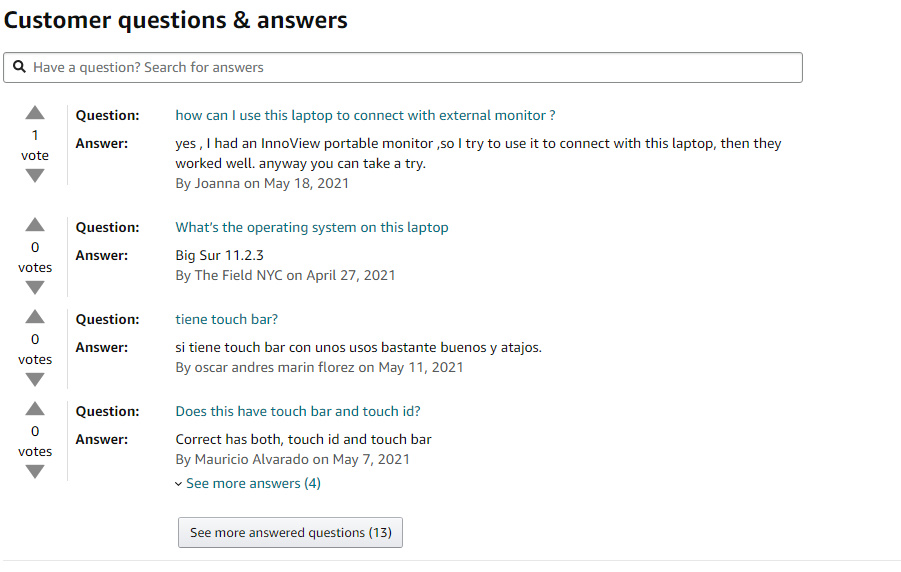901x572 pixels.
Task: Click chevron beside See more answers
Action: tap(179, 484)
